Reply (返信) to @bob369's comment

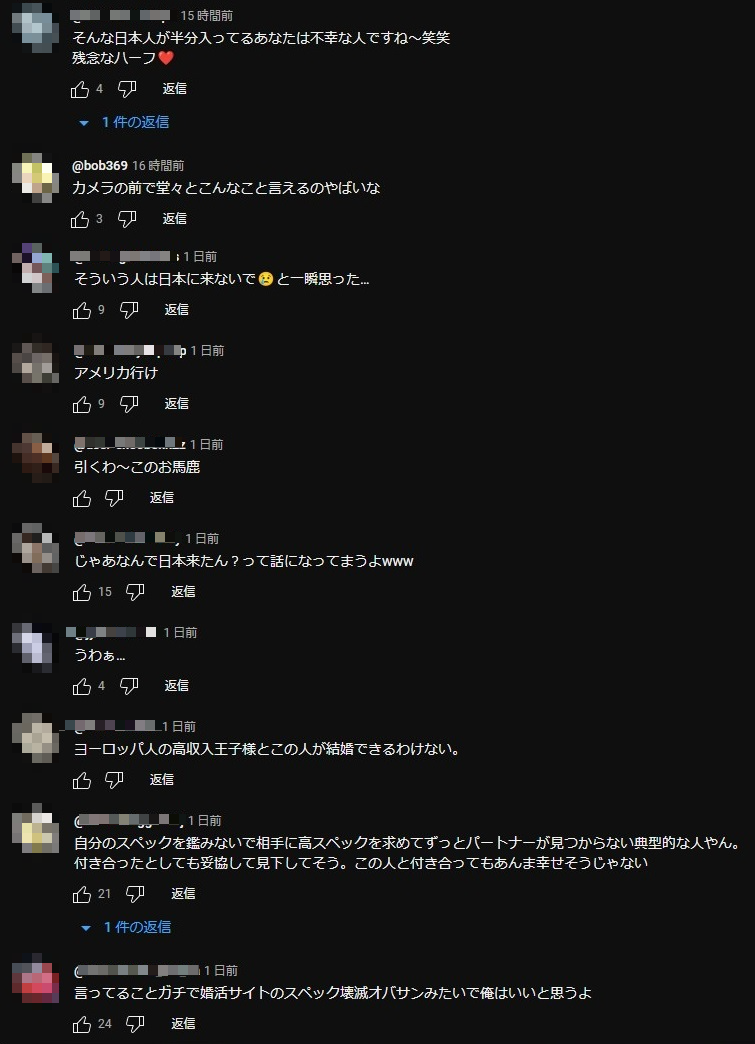tap(174, 218)
